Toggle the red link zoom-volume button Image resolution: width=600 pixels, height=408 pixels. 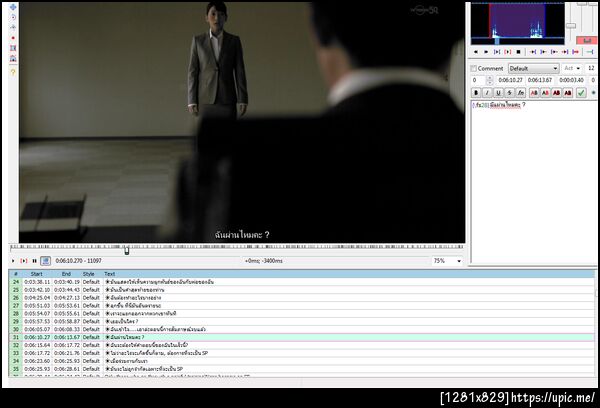click(x=587, y=40)
